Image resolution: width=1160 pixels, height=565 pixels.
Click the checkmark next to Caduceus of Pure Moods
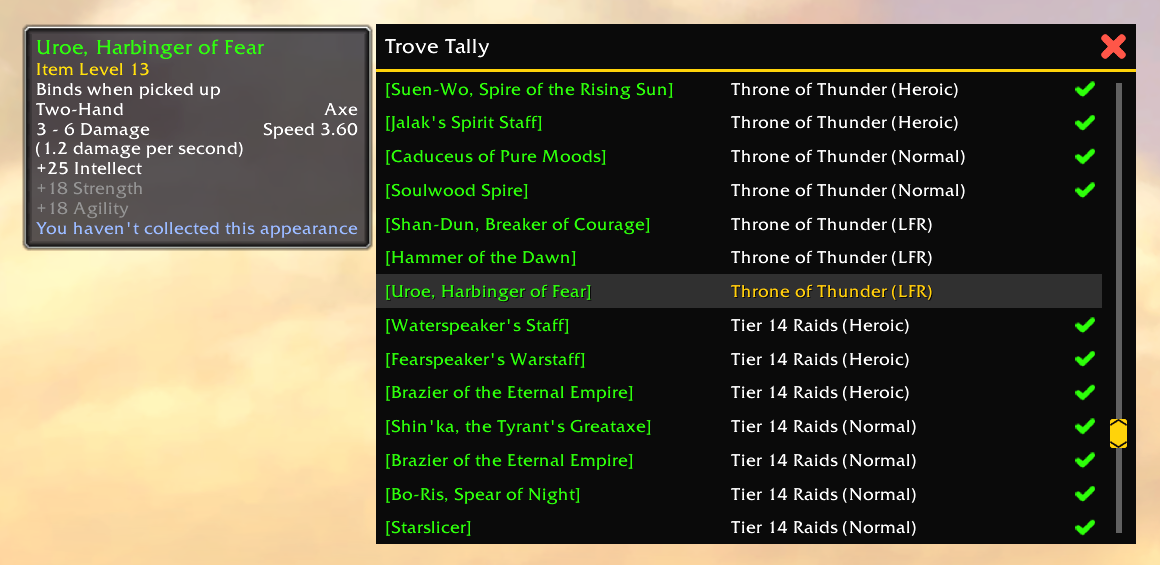(1085, 156)
